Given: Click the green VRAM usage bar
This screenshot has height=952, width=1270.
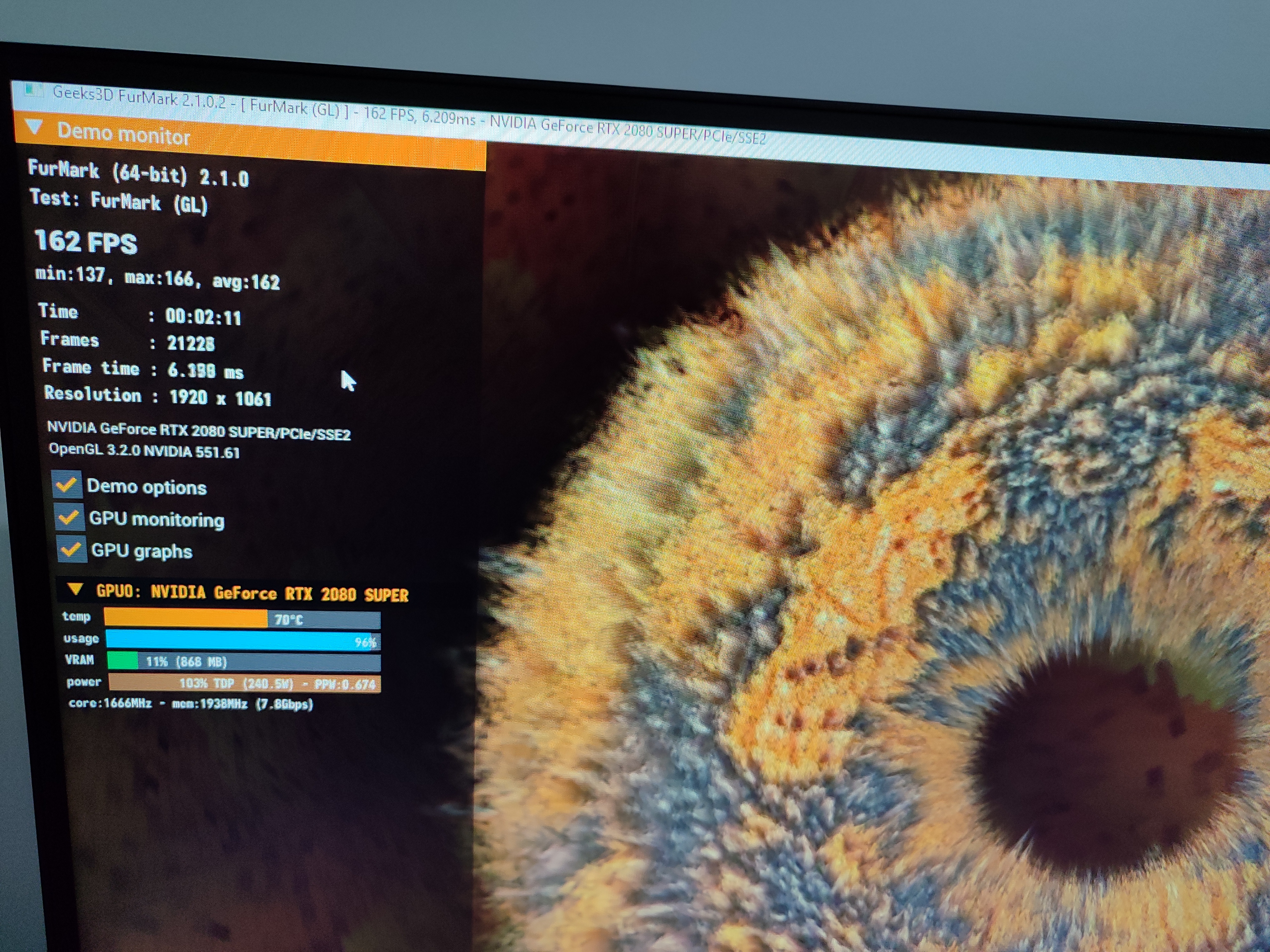Looking at the screenshot, I should 122,660.
